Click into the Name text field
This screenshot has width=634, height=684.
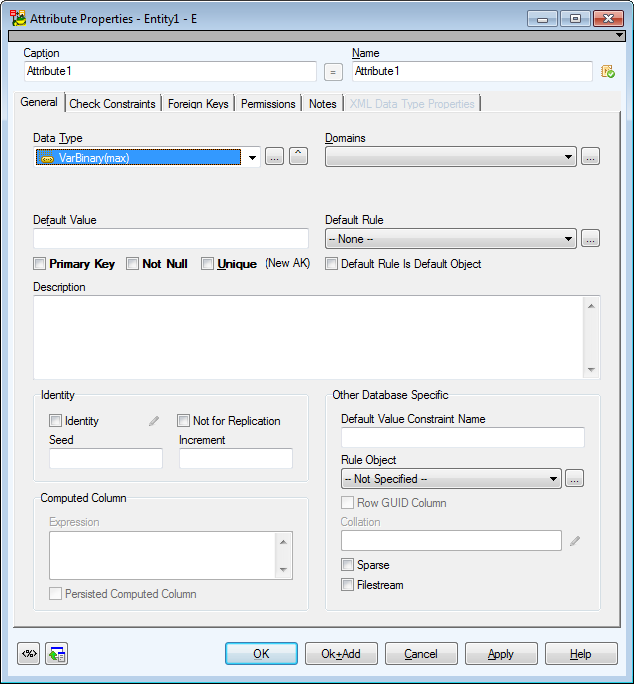coord(472,71)
